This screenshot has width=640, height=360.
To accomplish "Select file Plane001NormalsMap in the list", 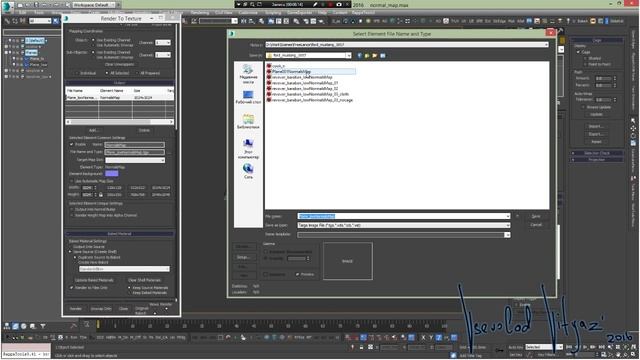I will tap(291, 71).
